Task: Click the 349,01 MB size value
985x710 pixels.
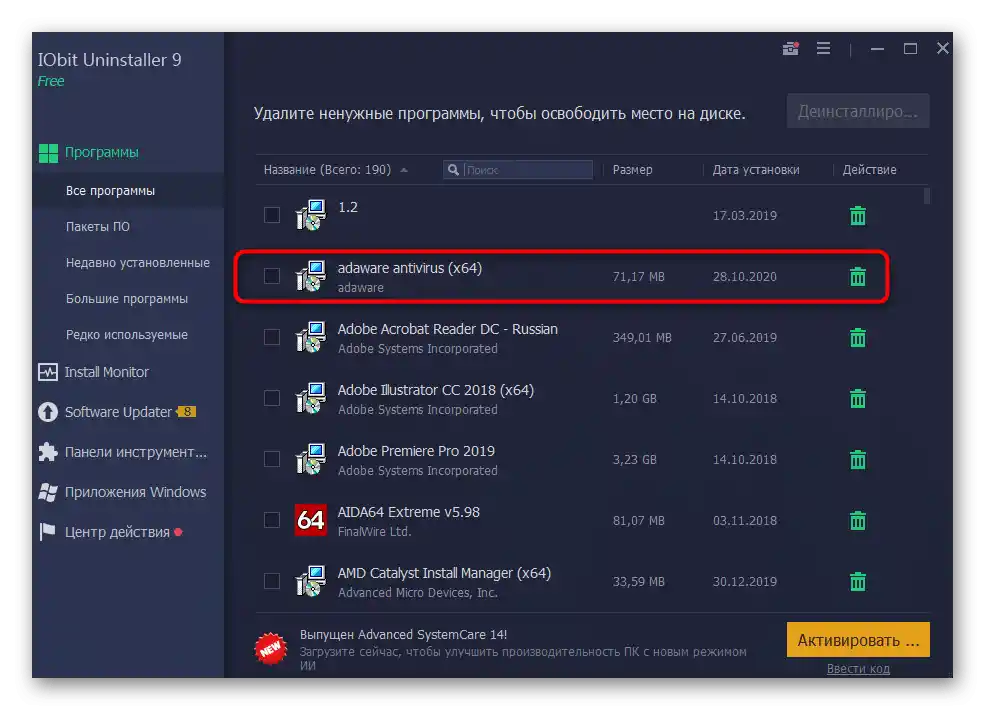Action: [x=642, y=337]
